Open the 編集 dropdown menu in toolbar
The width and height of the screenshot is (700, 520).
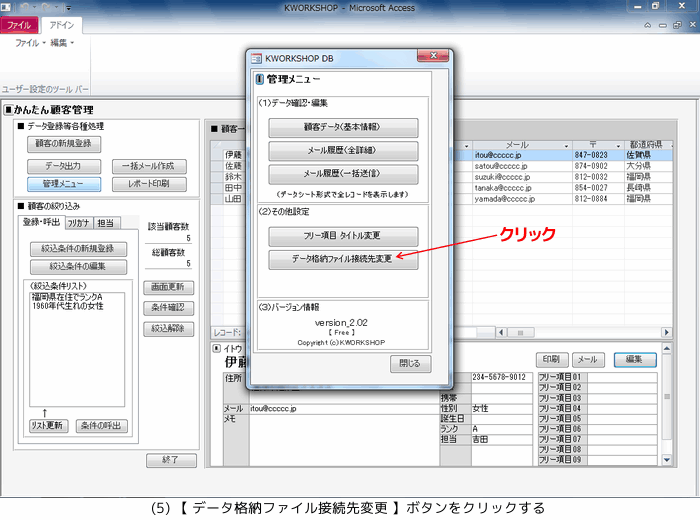[x=62, y=43]
